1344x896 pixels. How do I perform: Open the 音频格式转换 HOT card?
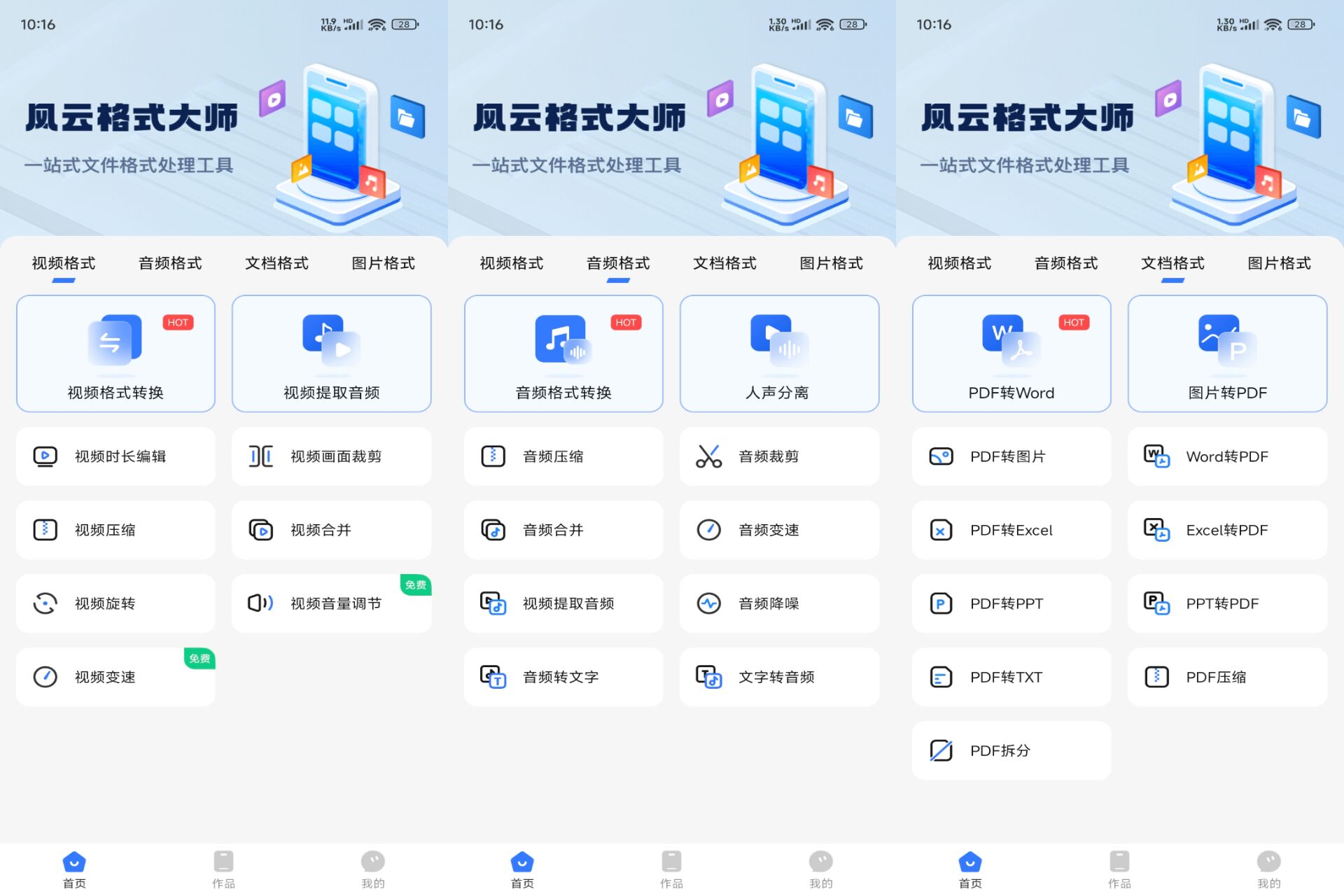coord(563,353)
